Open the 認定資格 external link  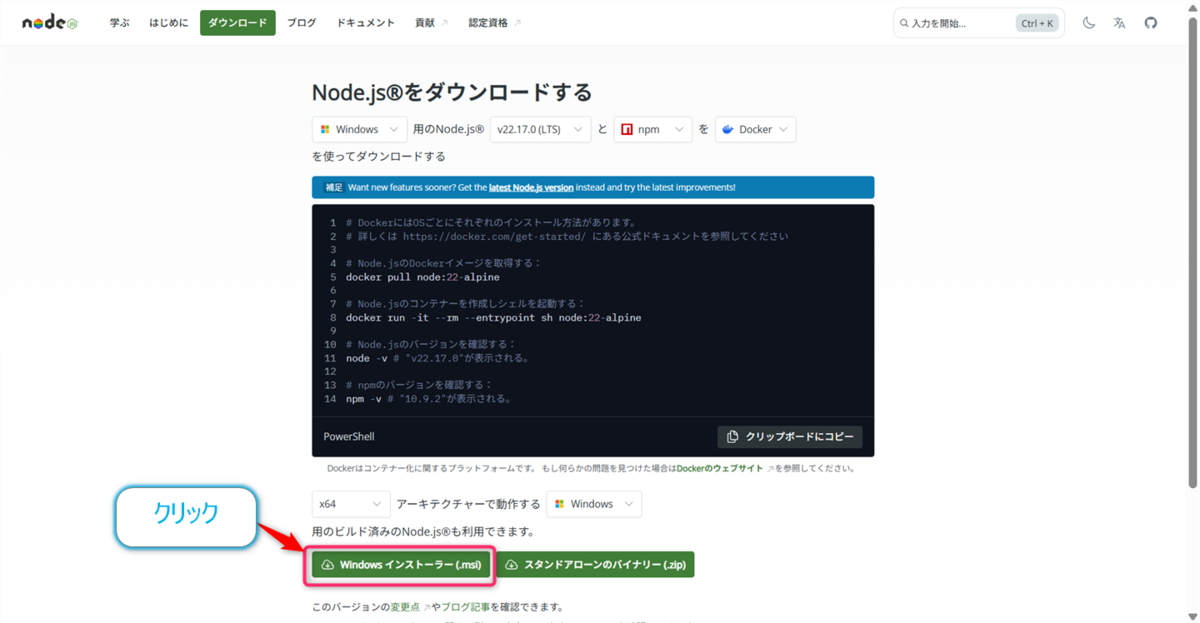tap(495, 23)
